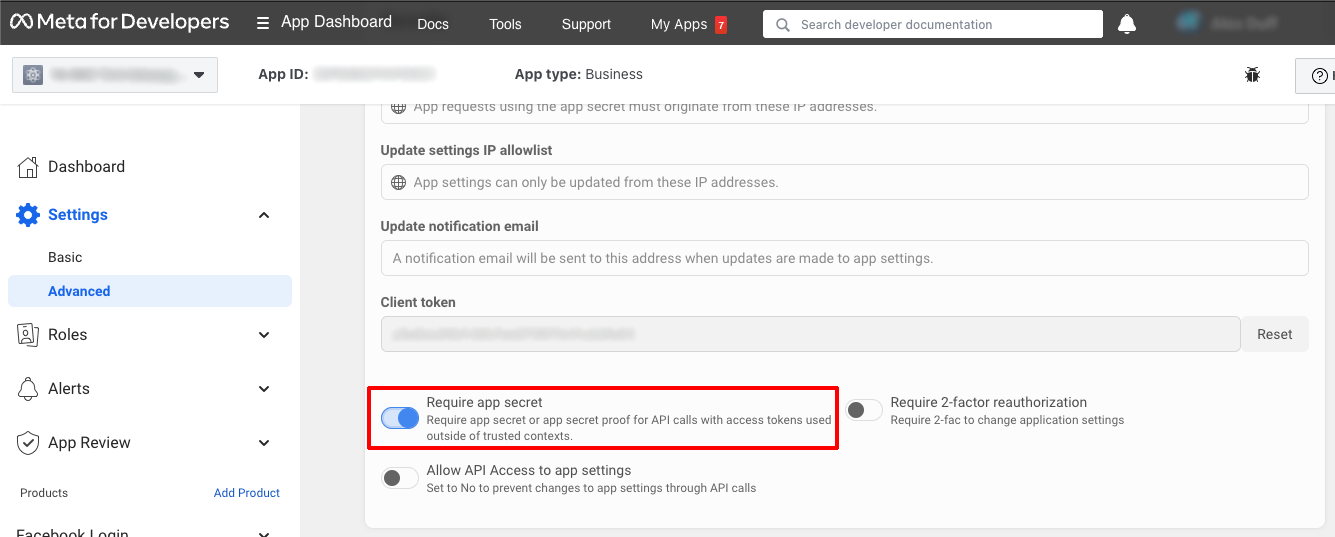Click the Add Product link
1335x537 pixels.
247,493
